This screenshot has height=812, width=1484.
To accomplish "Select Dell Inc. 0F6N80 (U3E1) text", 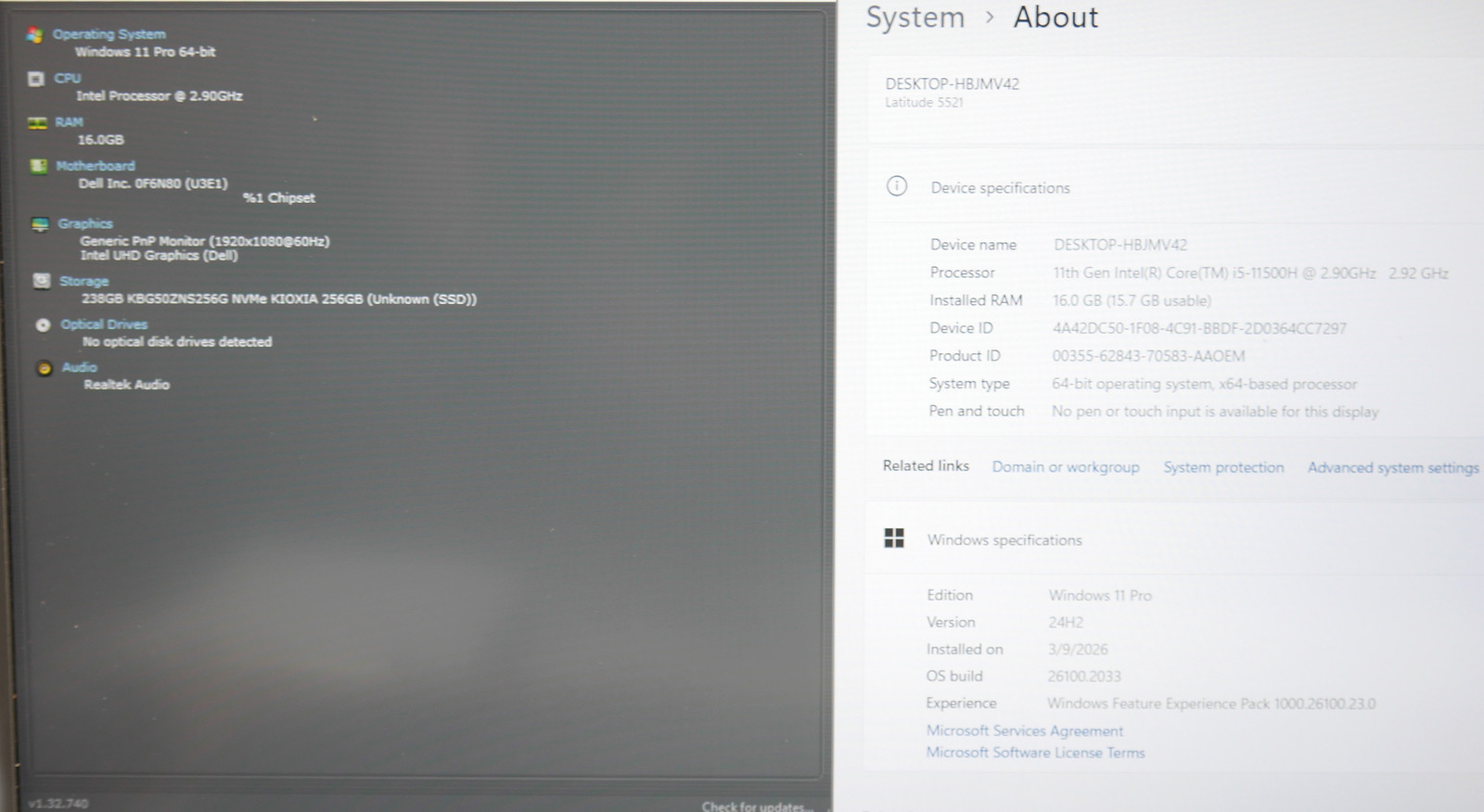I will coord(153,184).
